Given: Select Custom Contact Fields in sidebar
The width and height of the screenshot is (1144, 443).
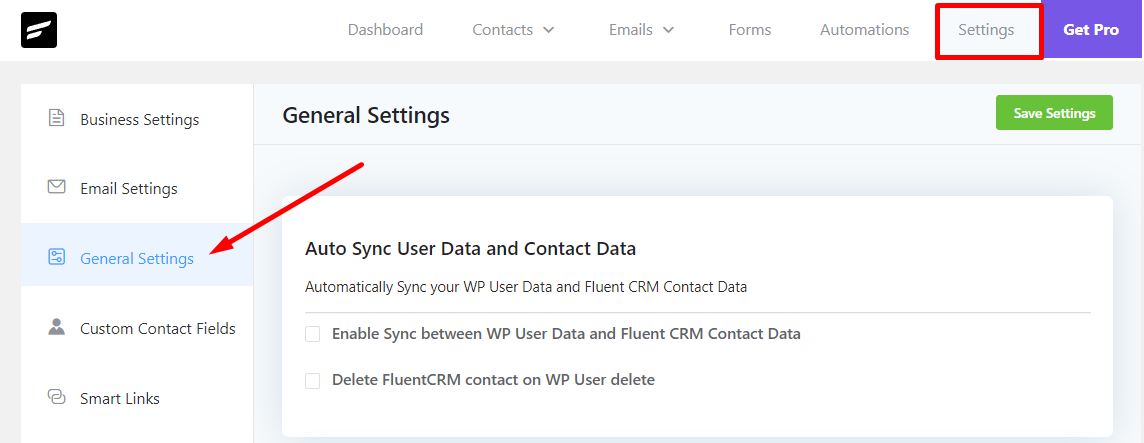Looking at the screenshot, I should click(158, 328).
